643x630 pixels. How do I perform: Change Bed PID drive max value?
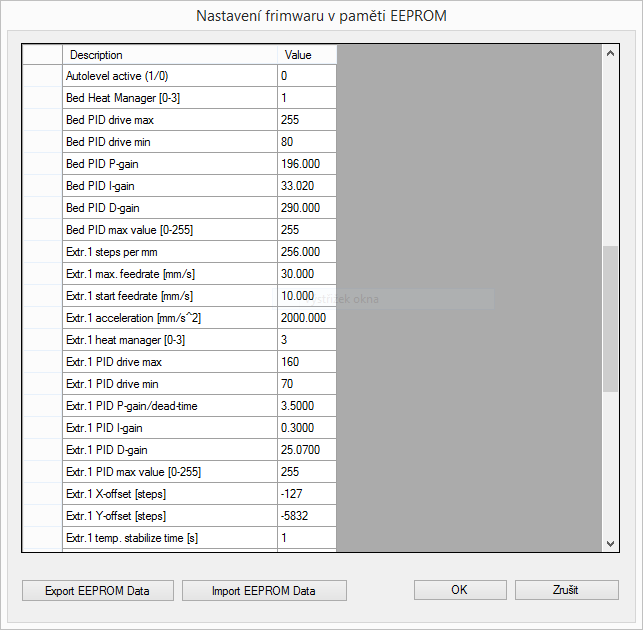coord(307,120)
